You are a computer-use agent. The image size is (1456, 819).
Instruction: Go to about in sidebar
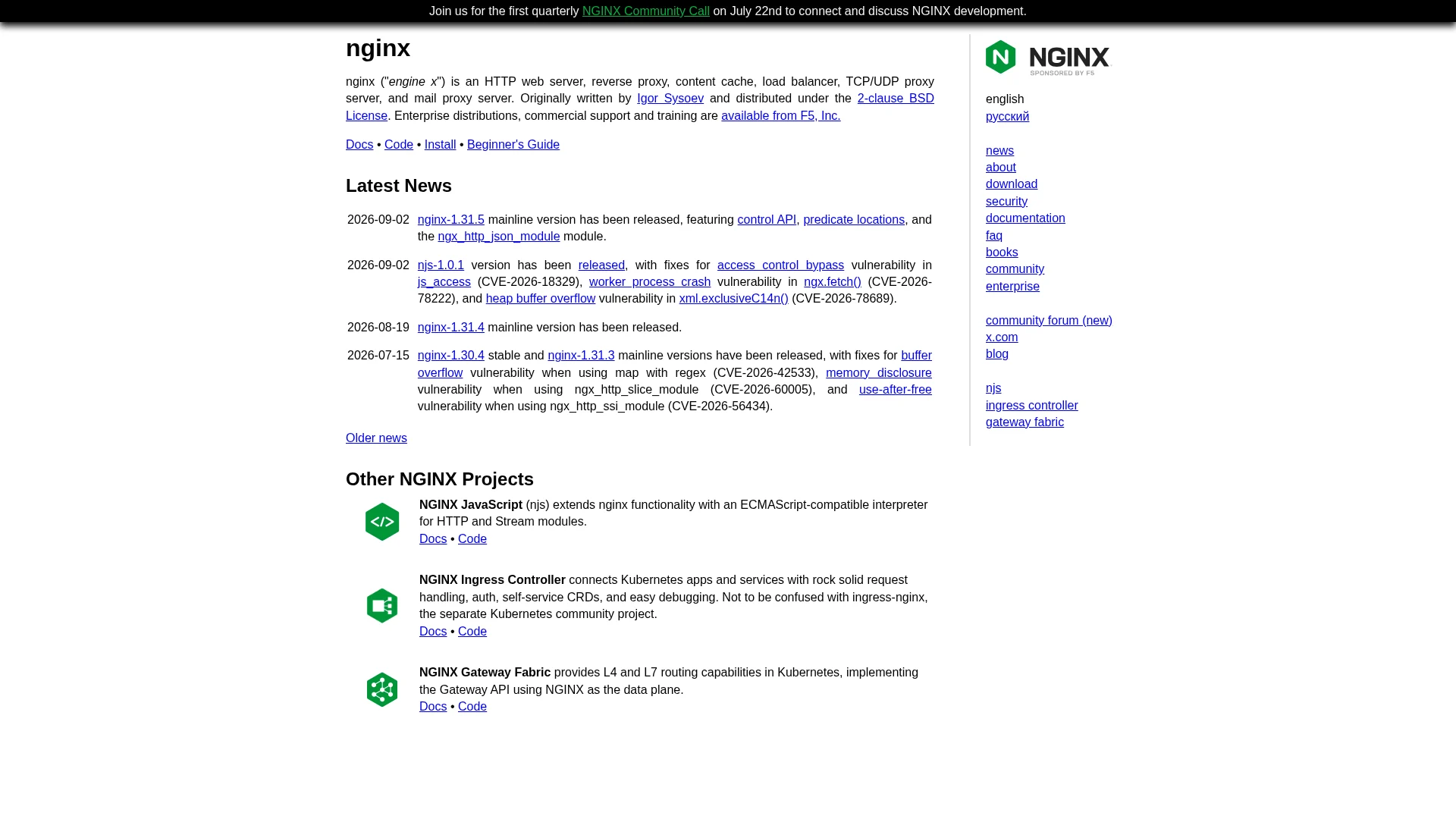(1001, 168)
